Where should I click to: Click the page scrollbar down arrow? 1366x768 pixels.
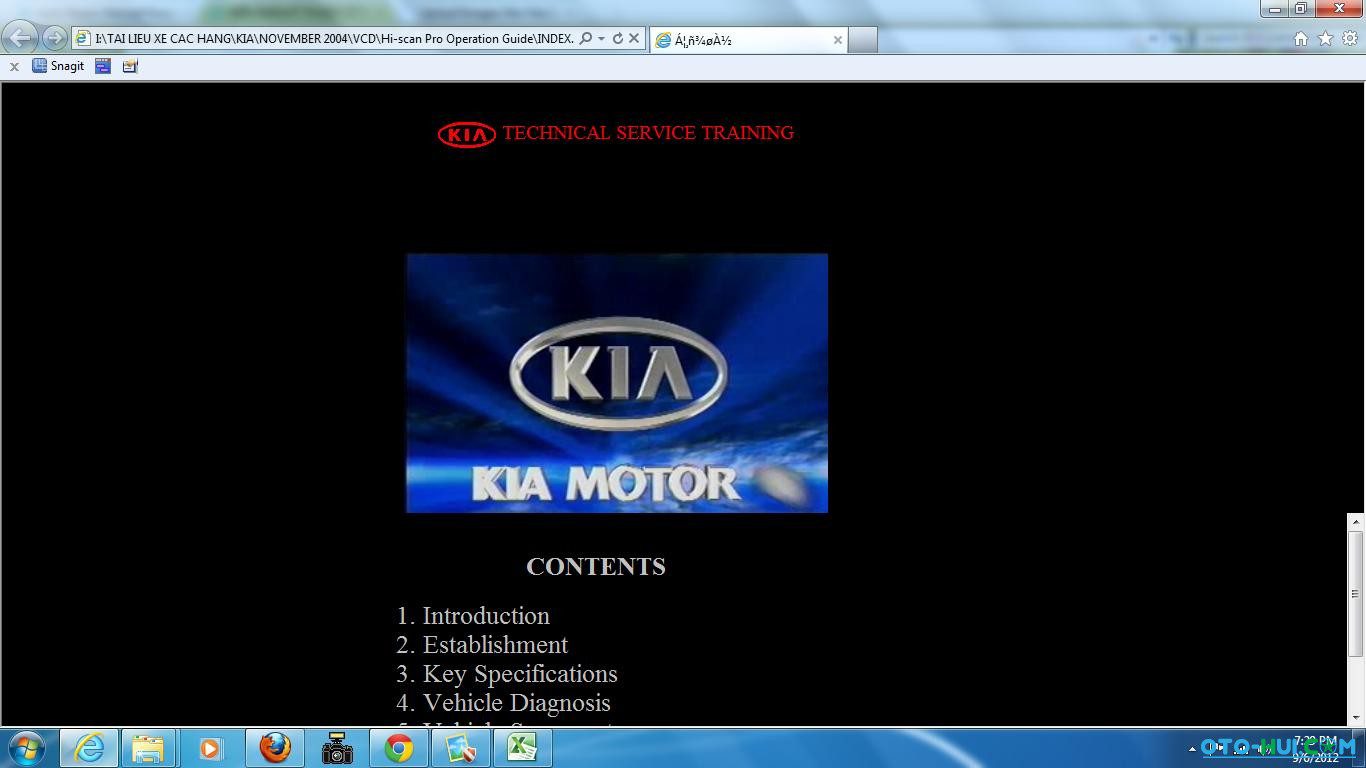(x=1356, y=718)
